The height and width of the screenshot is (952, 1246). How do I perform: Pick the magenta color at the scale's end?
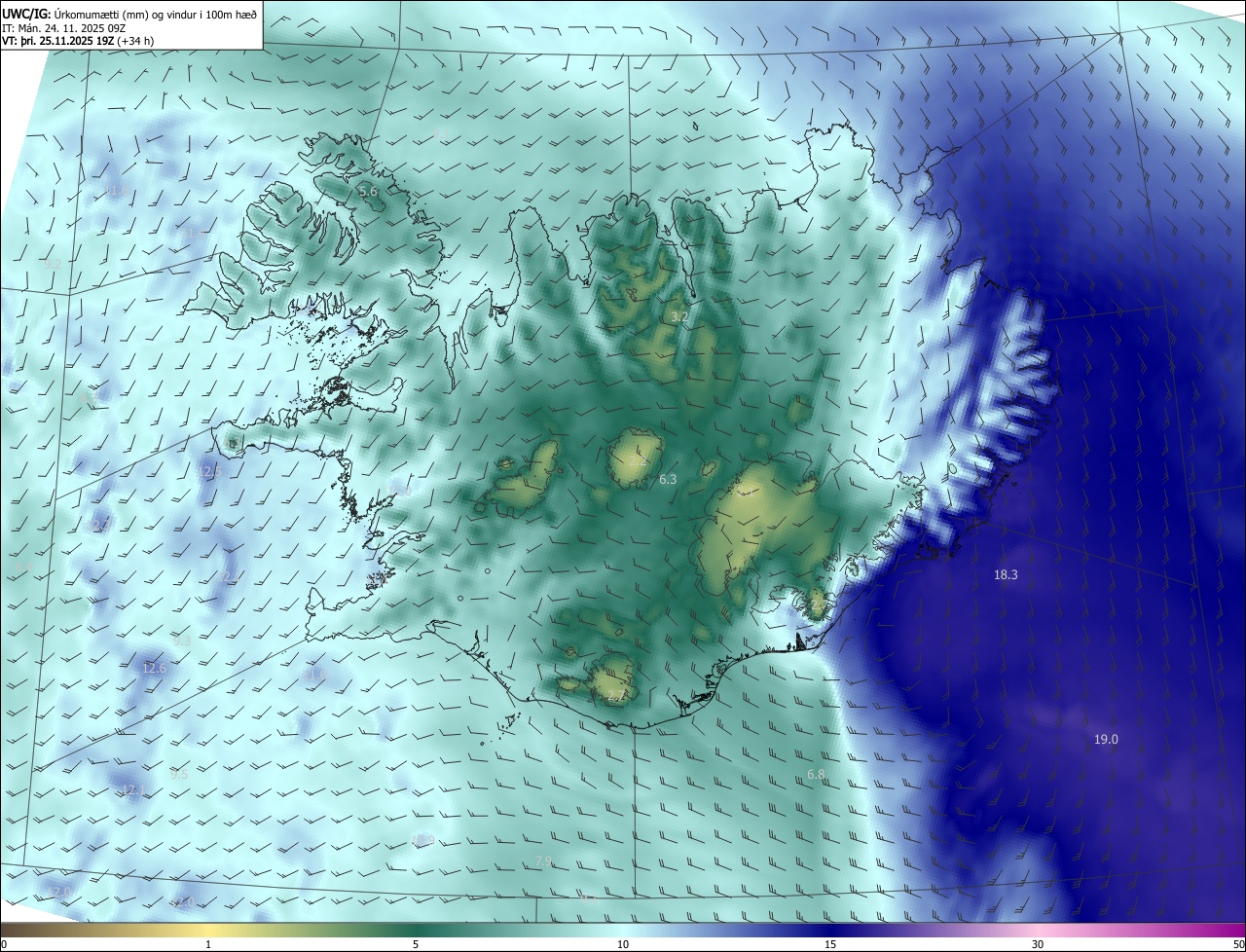[x=1236, y=931]
